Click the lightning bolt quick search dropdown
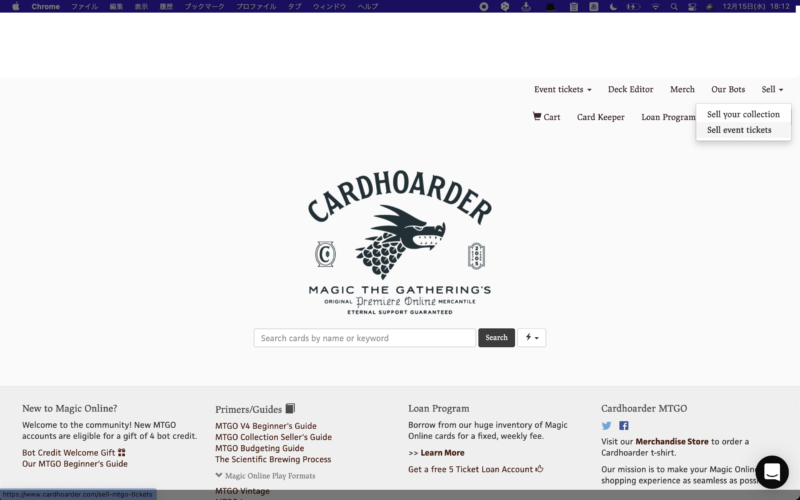This screenshot has height=500, width=800. (x=532, y=338)
